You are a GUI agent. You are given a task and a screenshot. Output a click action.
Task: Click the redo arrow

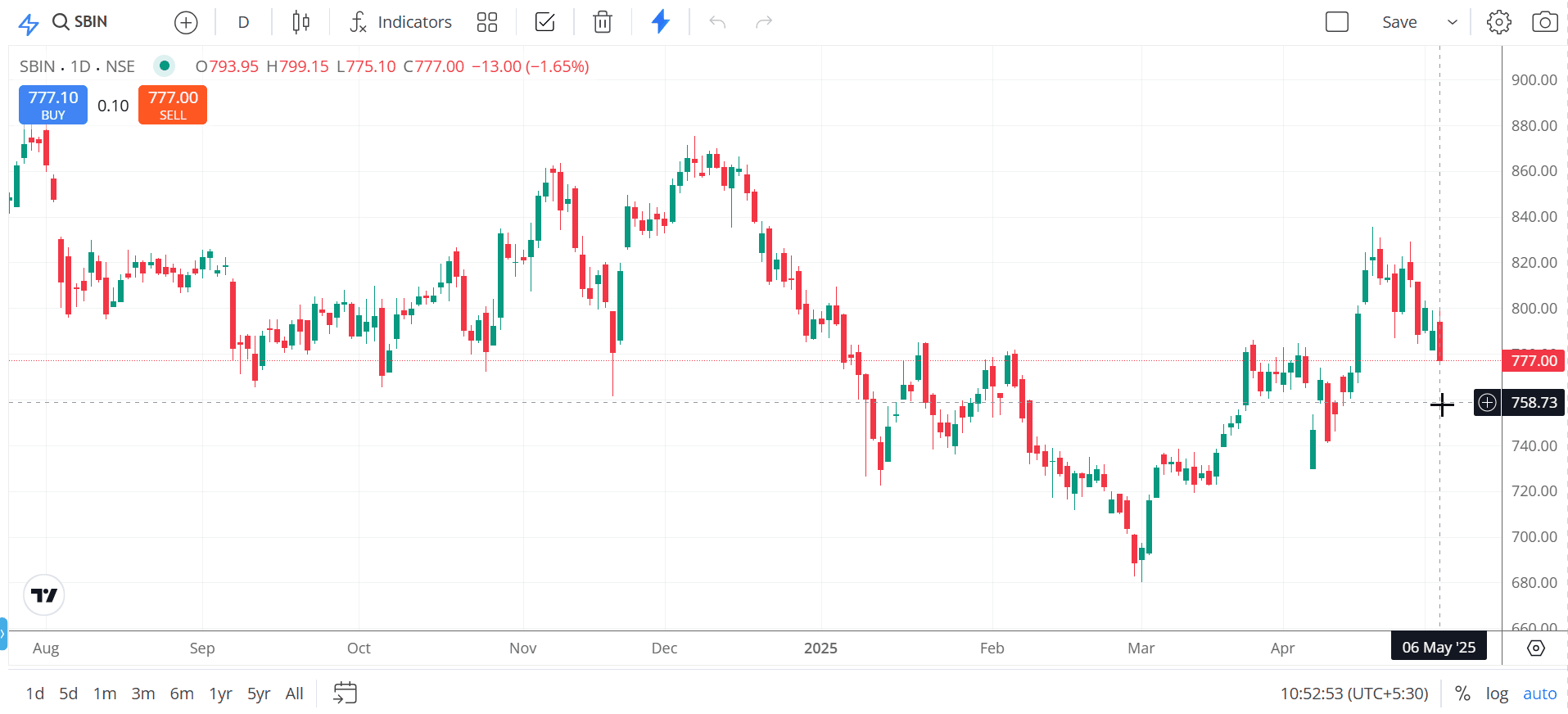point(764,23)
